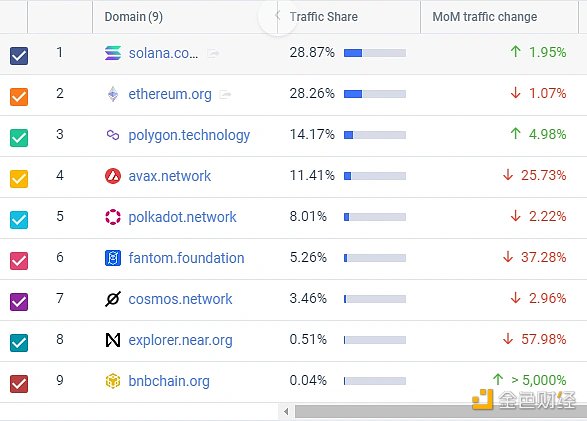Click the horizontal scrollbar left arrow
Viewport: 587px width, 421px height.
click(x=286, y=412)
